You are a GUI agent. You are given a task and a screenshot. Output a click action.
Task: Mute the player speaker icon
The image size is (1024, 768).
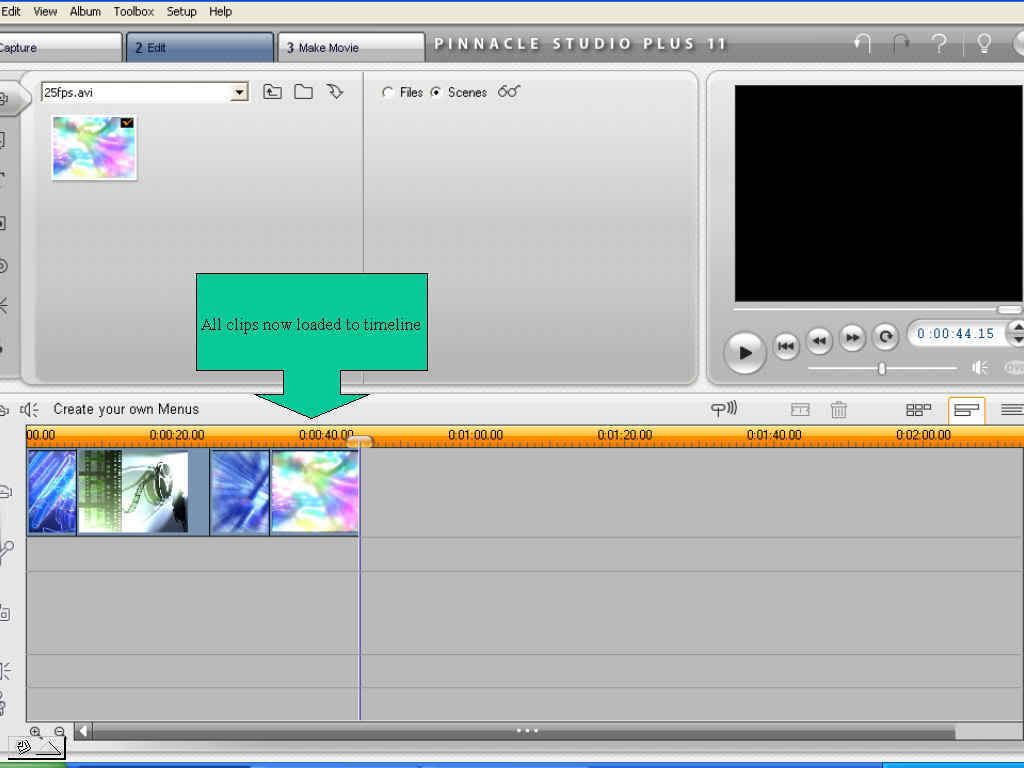pyautogui.click(x=980, y=368)
